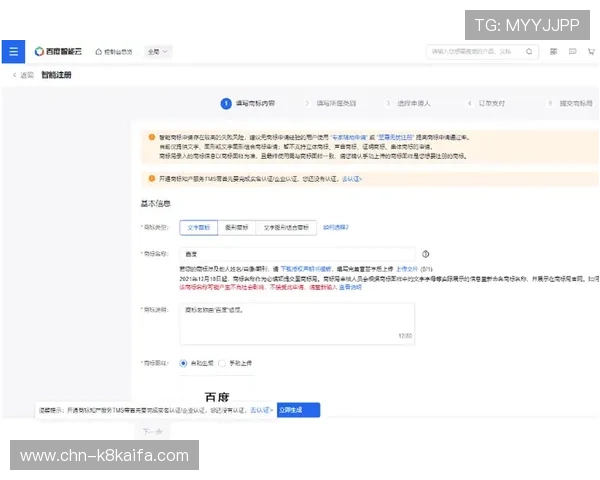Screen dimensions: 600x480
Task: Select the 自动生成 radio button
Action: point(183,363)
